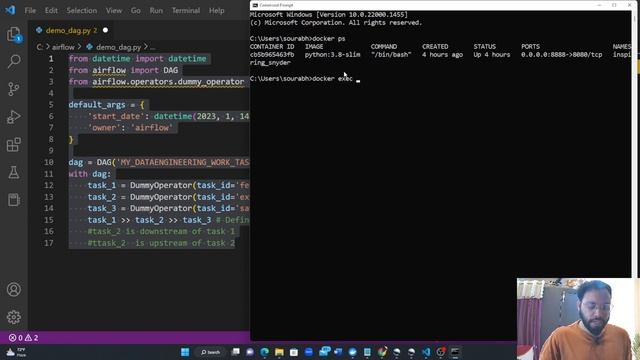The image size is (640, 360).
Task: Click the taskbar Search box
Action: click(x=210, y=352)
